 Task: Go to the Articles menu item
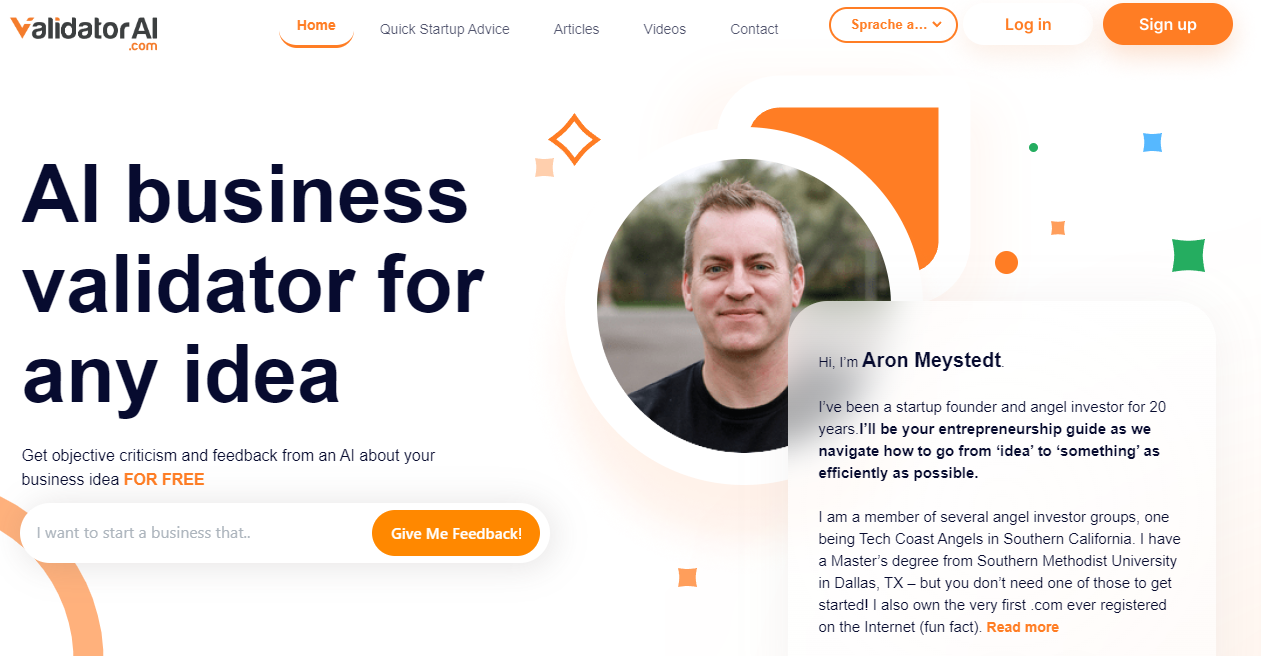point(576,29)
